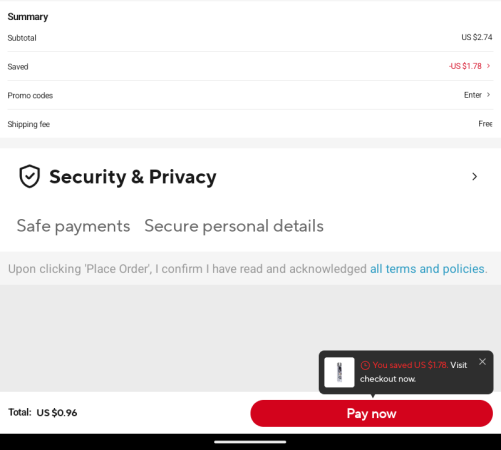Tap the Total US $0.96 amount
Viewport: 501px width, 450px height.
pyautogui.click(x=57, y=413)
